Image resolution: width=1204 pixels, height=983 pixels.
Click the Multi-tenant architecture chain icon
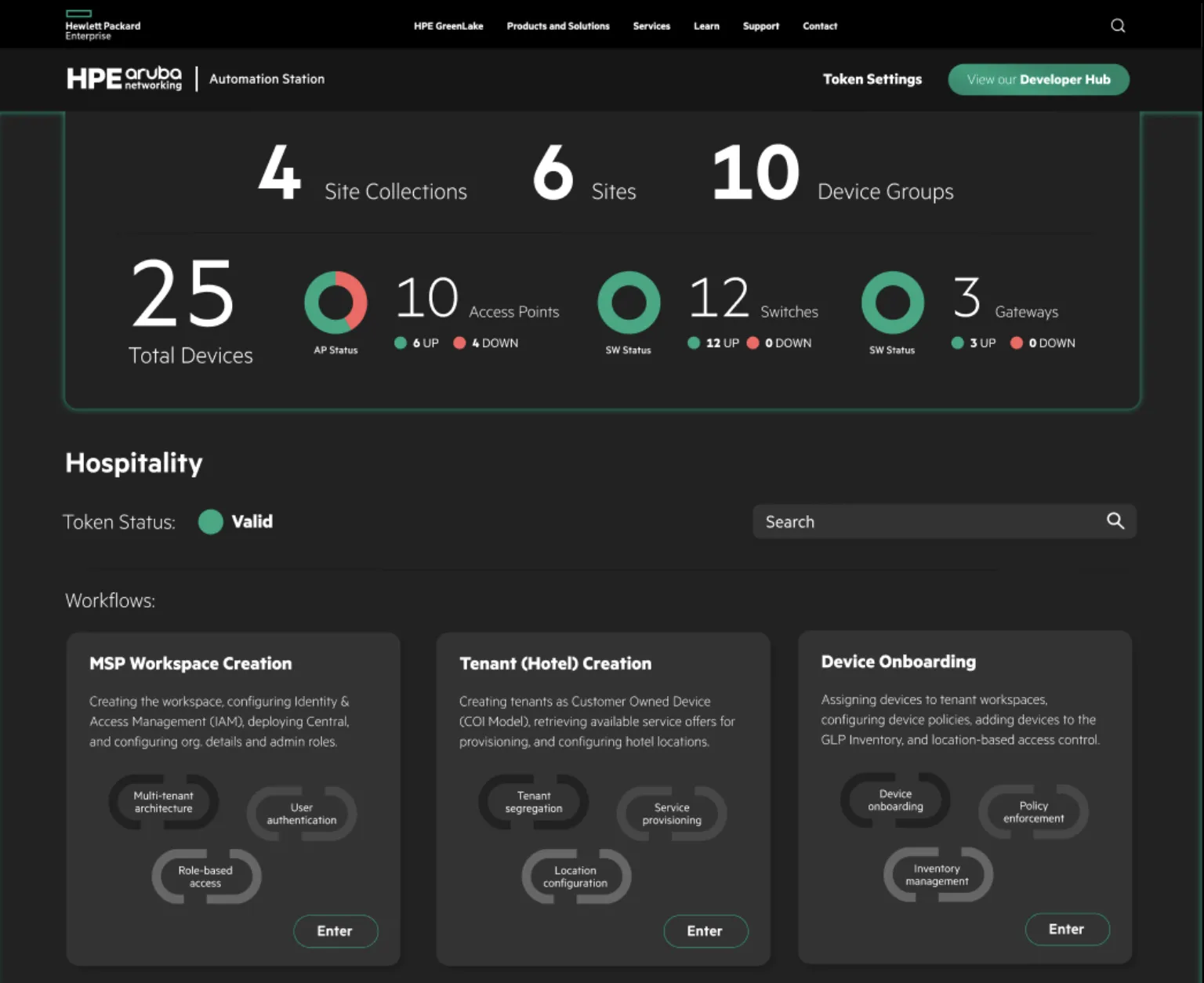163,802
